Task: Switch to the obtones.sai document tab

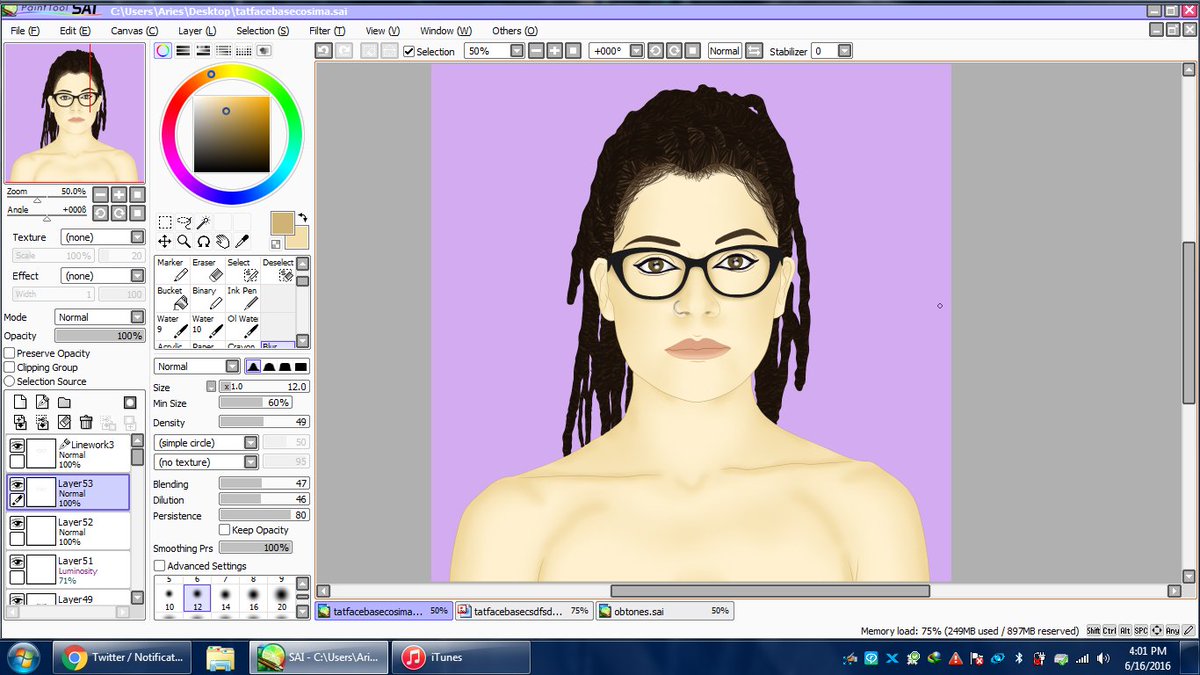Action: [x=665, y=610]
